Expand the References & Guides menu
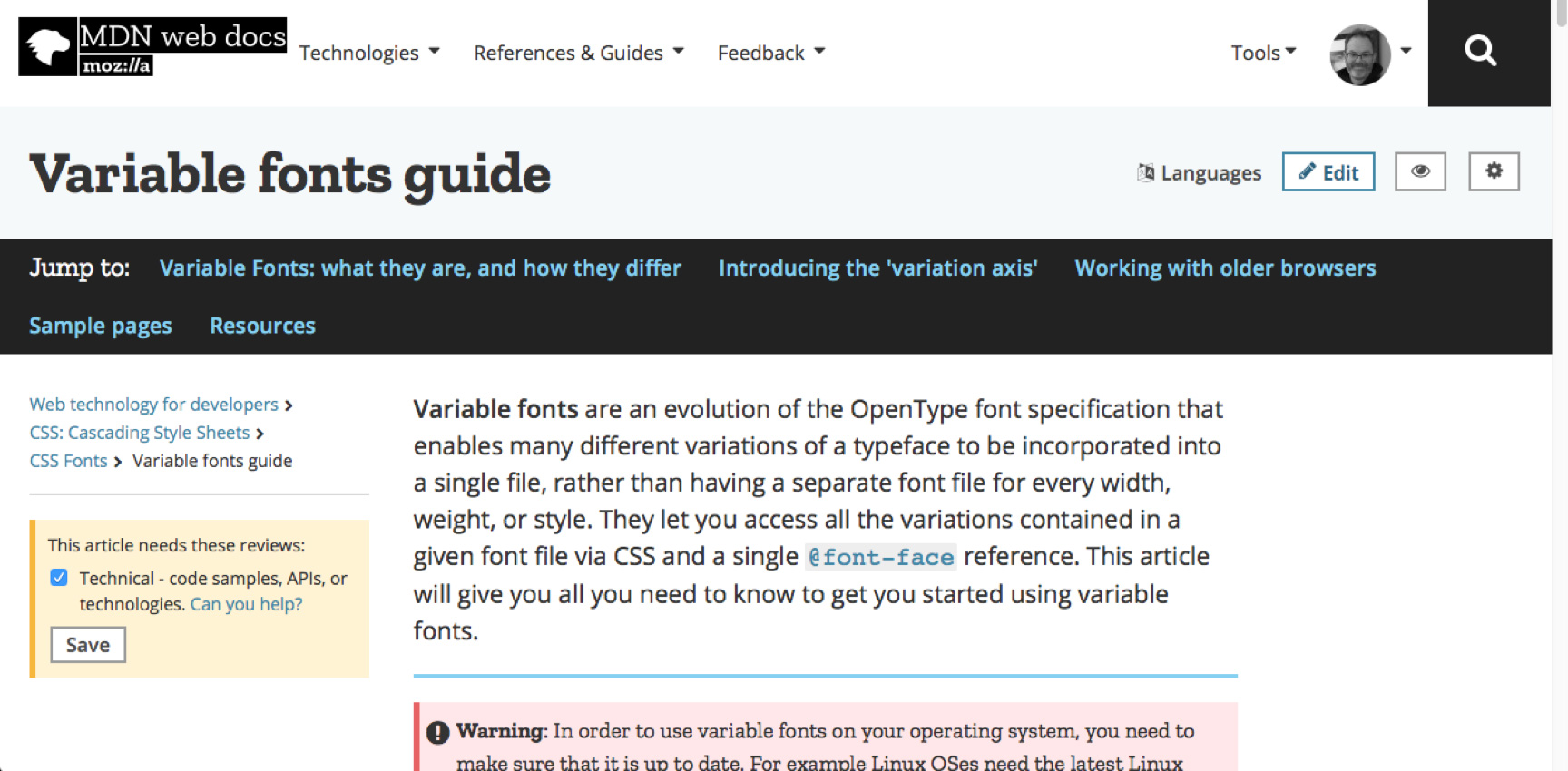The width and height of the screenshot is (1568, 771). (x=578, y=53)
